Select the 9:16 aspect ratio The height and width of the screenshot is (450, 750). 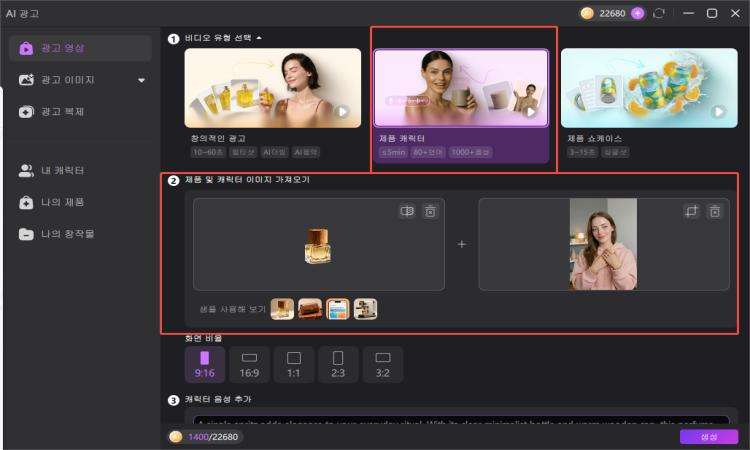pos(205,365)
